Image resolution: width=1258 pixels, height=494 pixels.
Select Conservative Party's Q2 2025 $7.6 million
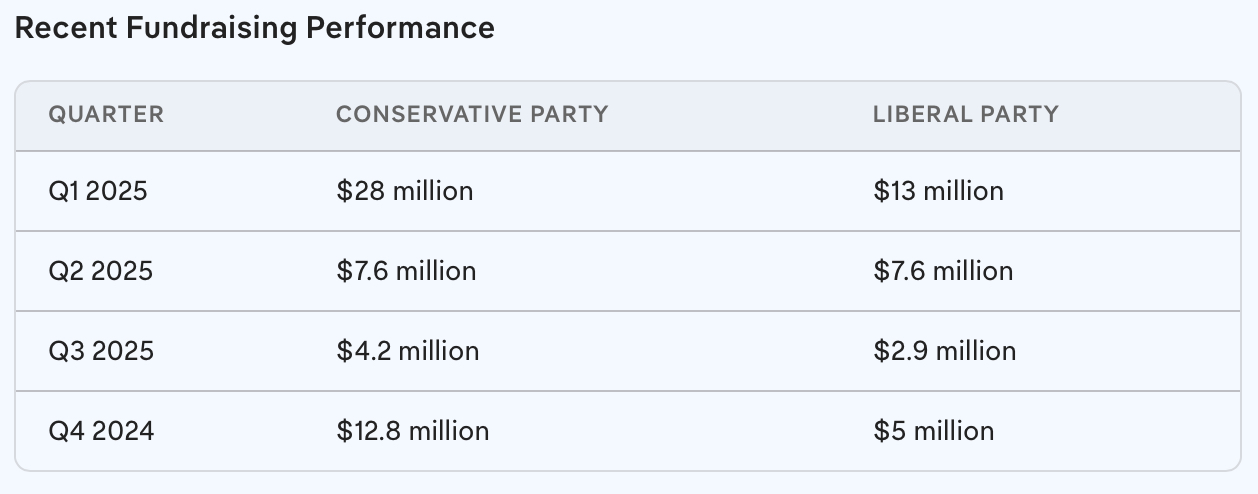pos(406,271)
